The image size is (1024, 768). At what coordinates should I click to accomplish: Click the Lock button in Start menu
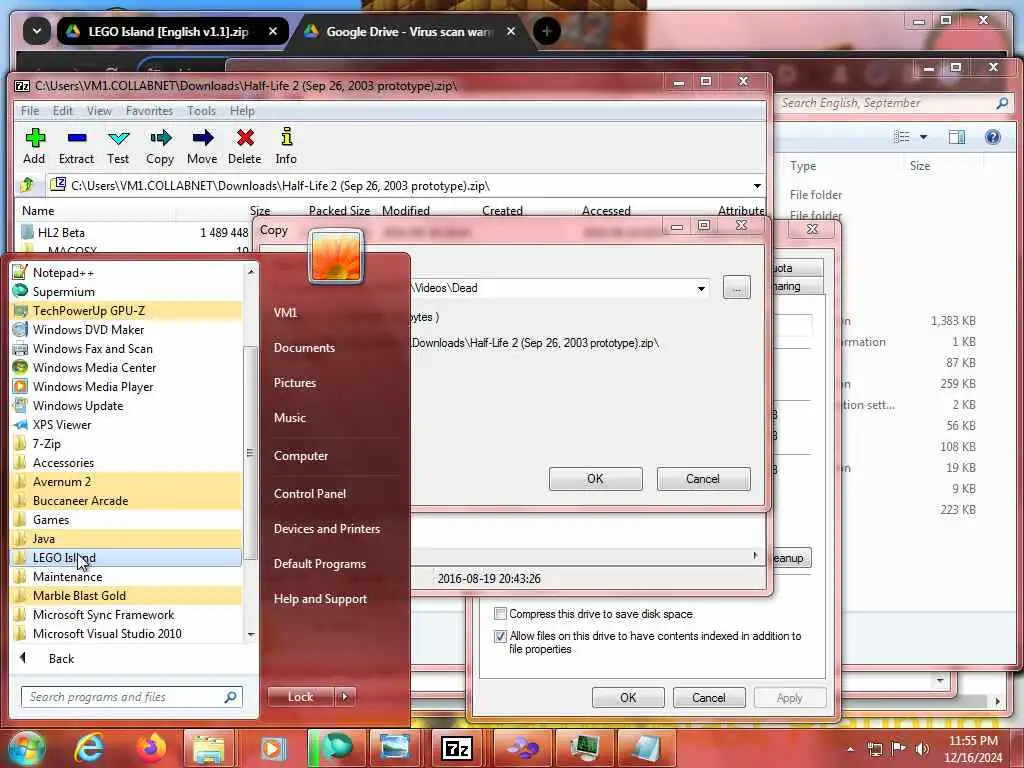click(x=301, y=697)
